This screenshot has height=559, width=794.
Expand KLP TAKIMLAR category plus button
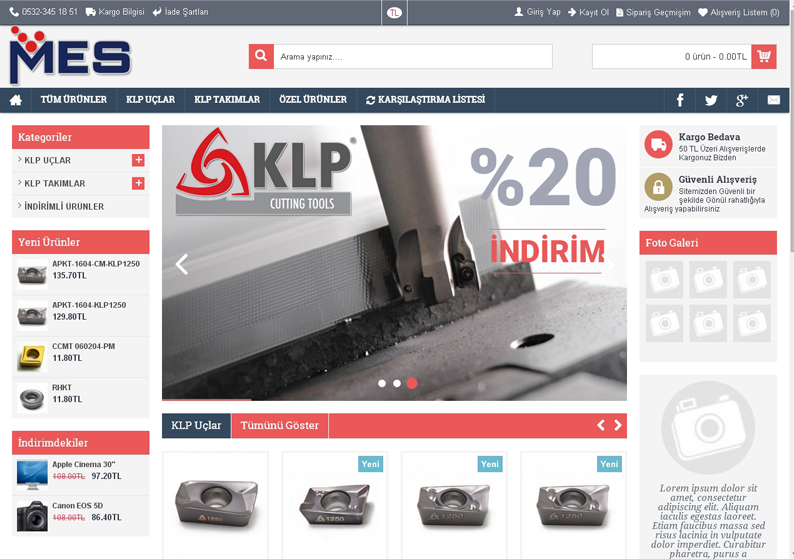(138, 183)
